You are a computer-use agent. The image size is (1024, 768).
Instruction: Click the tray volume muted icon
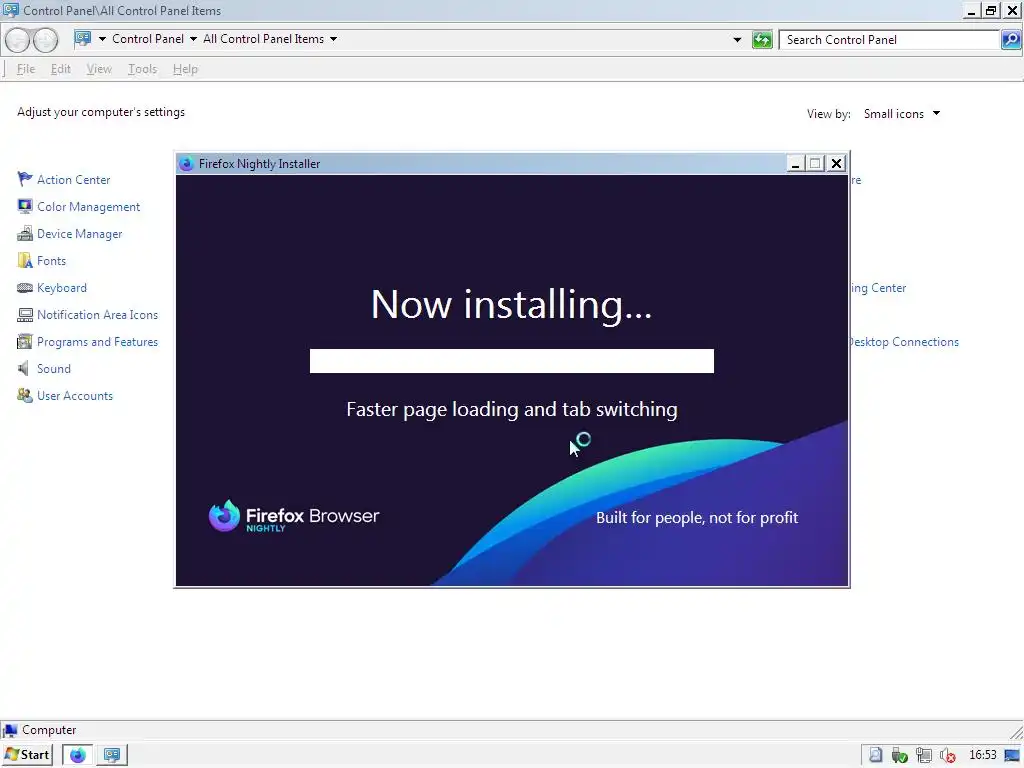[948, 756]
